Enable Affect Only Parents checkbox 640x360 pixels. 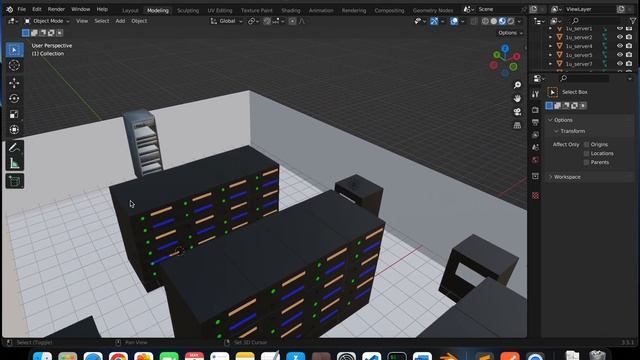[587, 162]
